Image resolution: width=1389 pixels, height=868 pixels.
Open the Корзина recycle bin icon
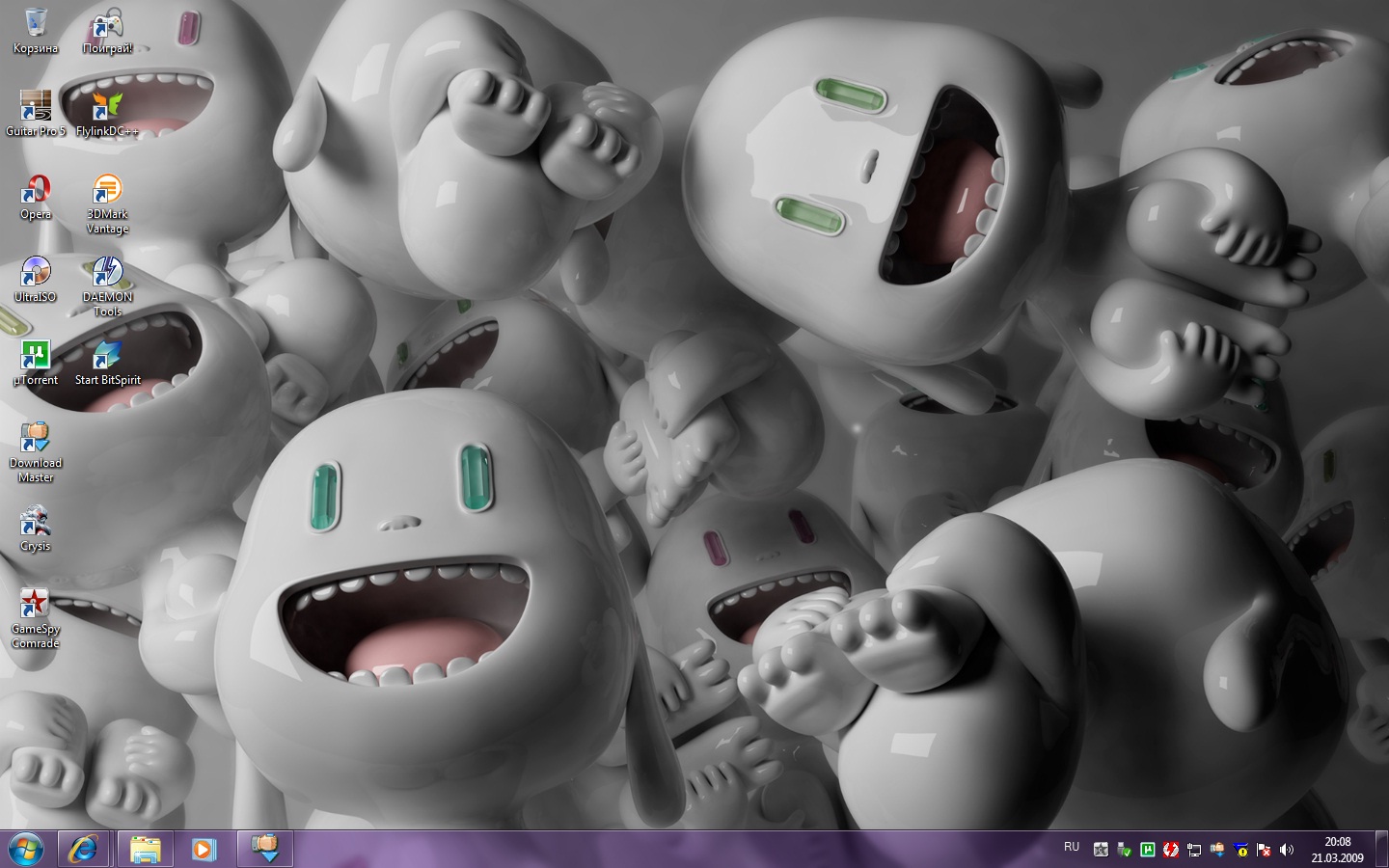pos(35,23)
